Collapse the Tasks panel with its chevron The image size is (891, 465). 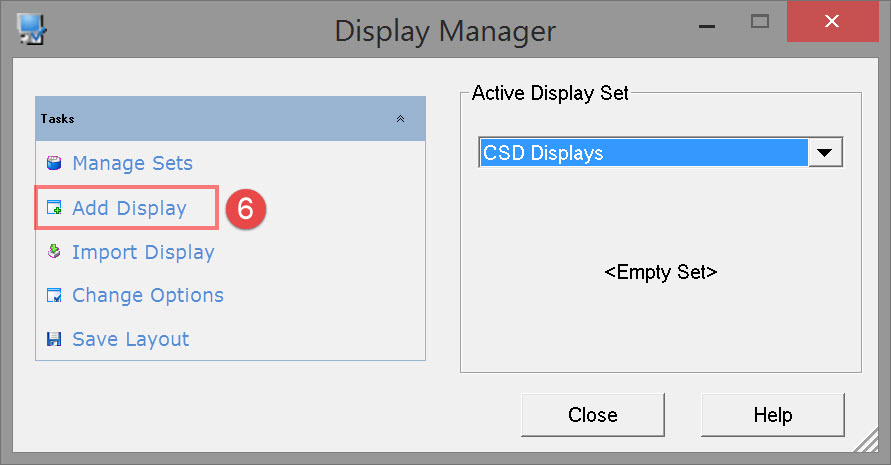[x=401, y=118]
